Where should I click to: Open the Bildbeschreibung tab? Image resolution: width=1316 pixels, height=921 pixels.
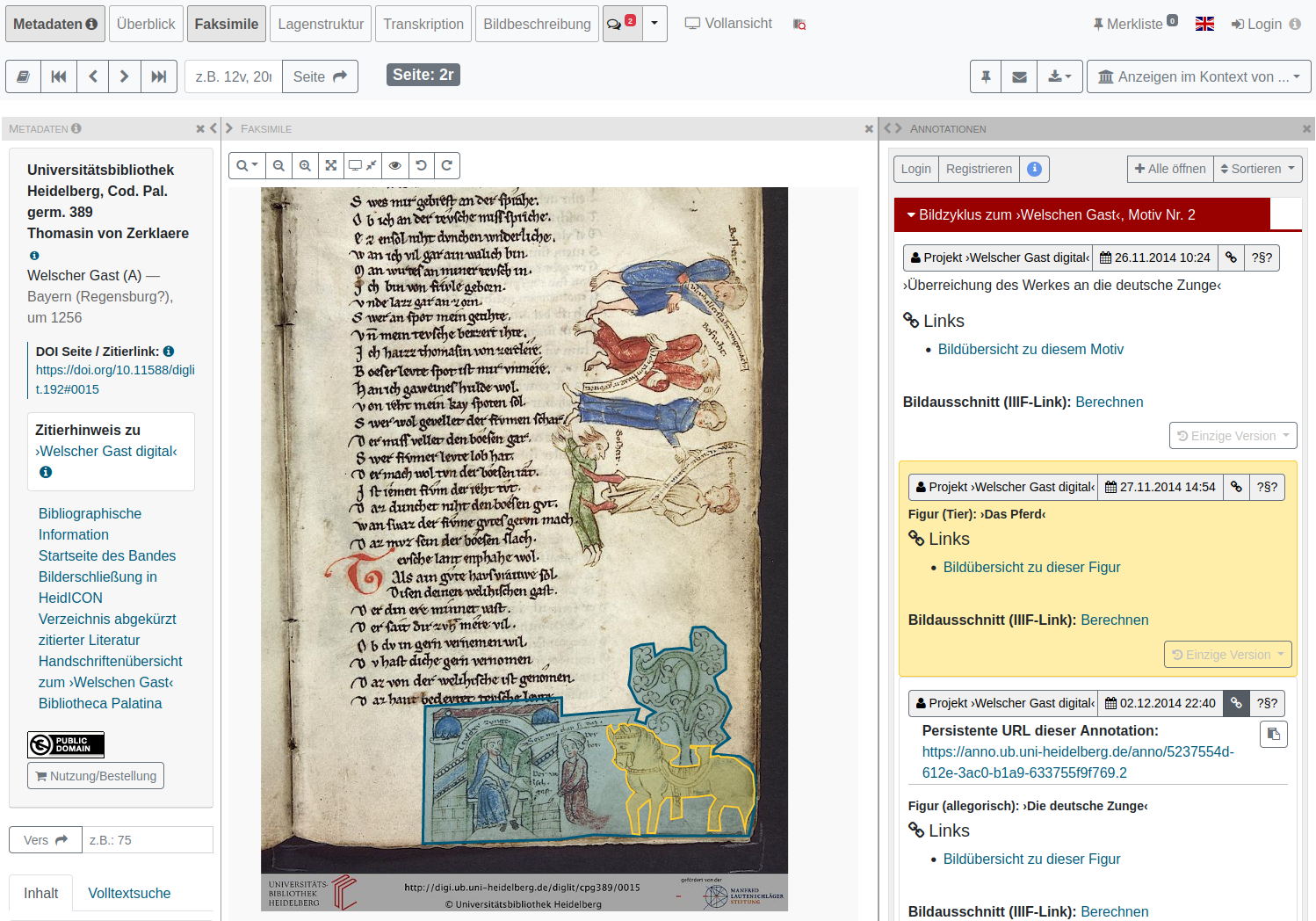pos(537,24)
